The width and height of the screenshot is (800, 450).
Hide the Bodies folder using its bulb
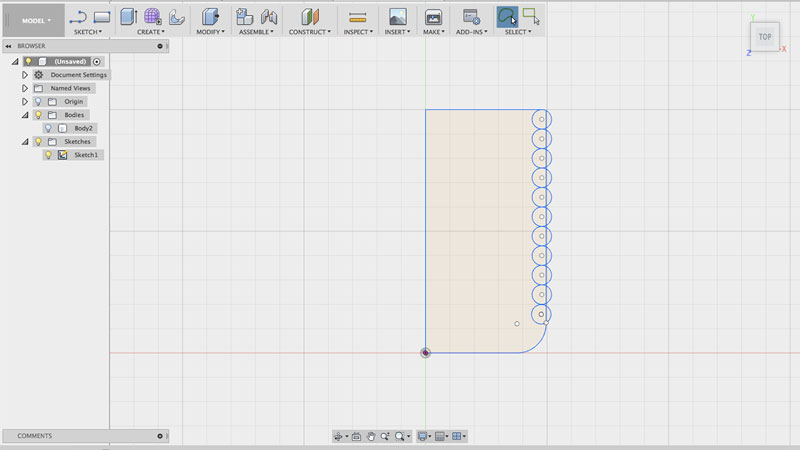[38, 115]
